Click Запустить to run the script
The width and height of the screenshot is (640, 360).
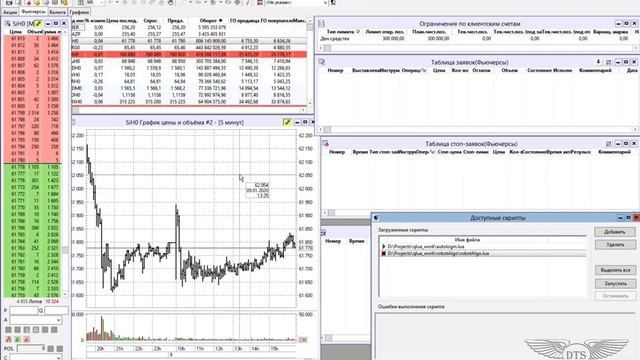click(x=615, y=283)
